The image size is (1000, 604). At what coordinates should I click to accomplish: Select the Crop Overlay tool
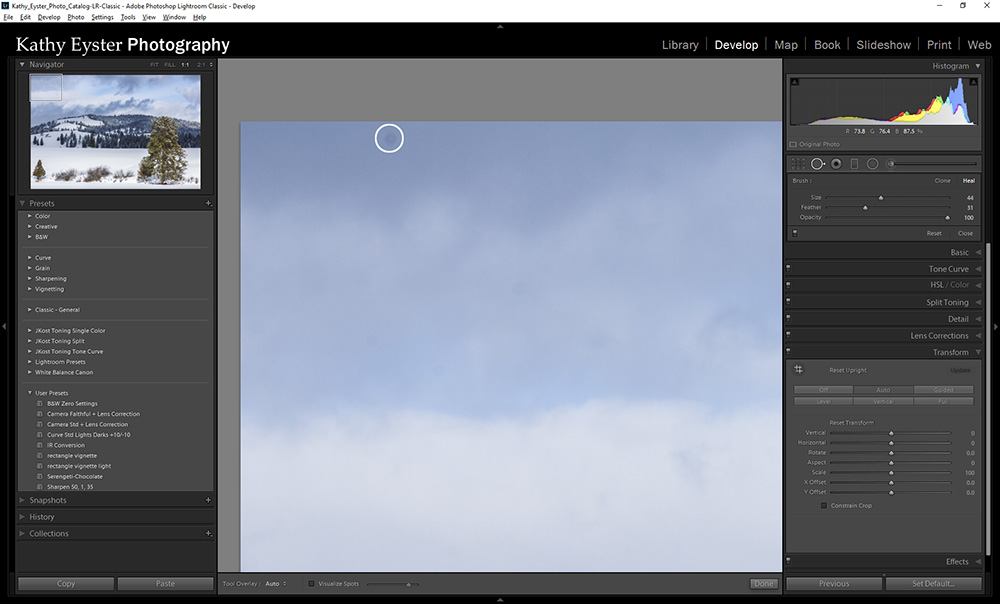(796, 163)
